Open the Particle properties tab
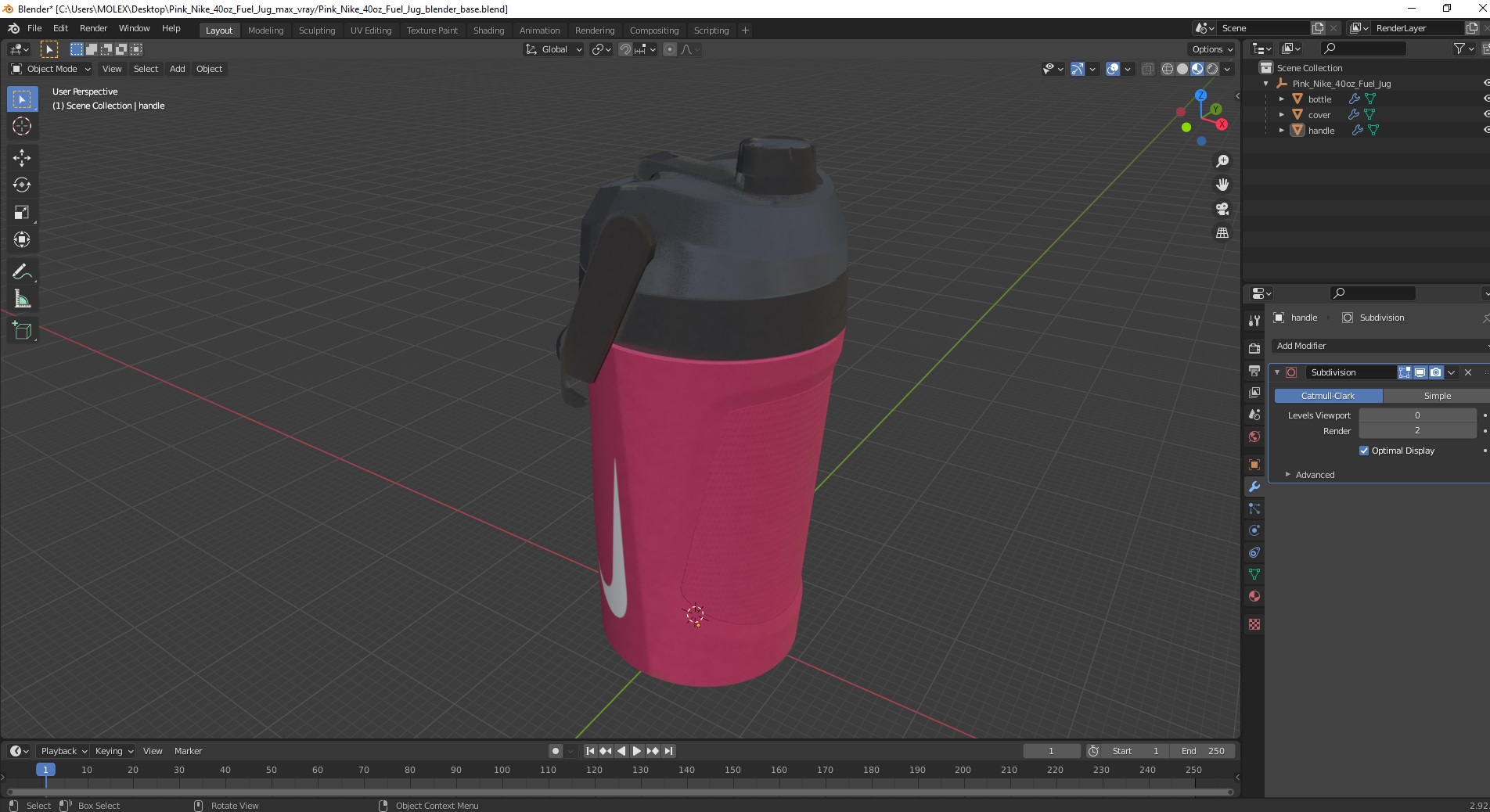 click(x=1254, y=508)
